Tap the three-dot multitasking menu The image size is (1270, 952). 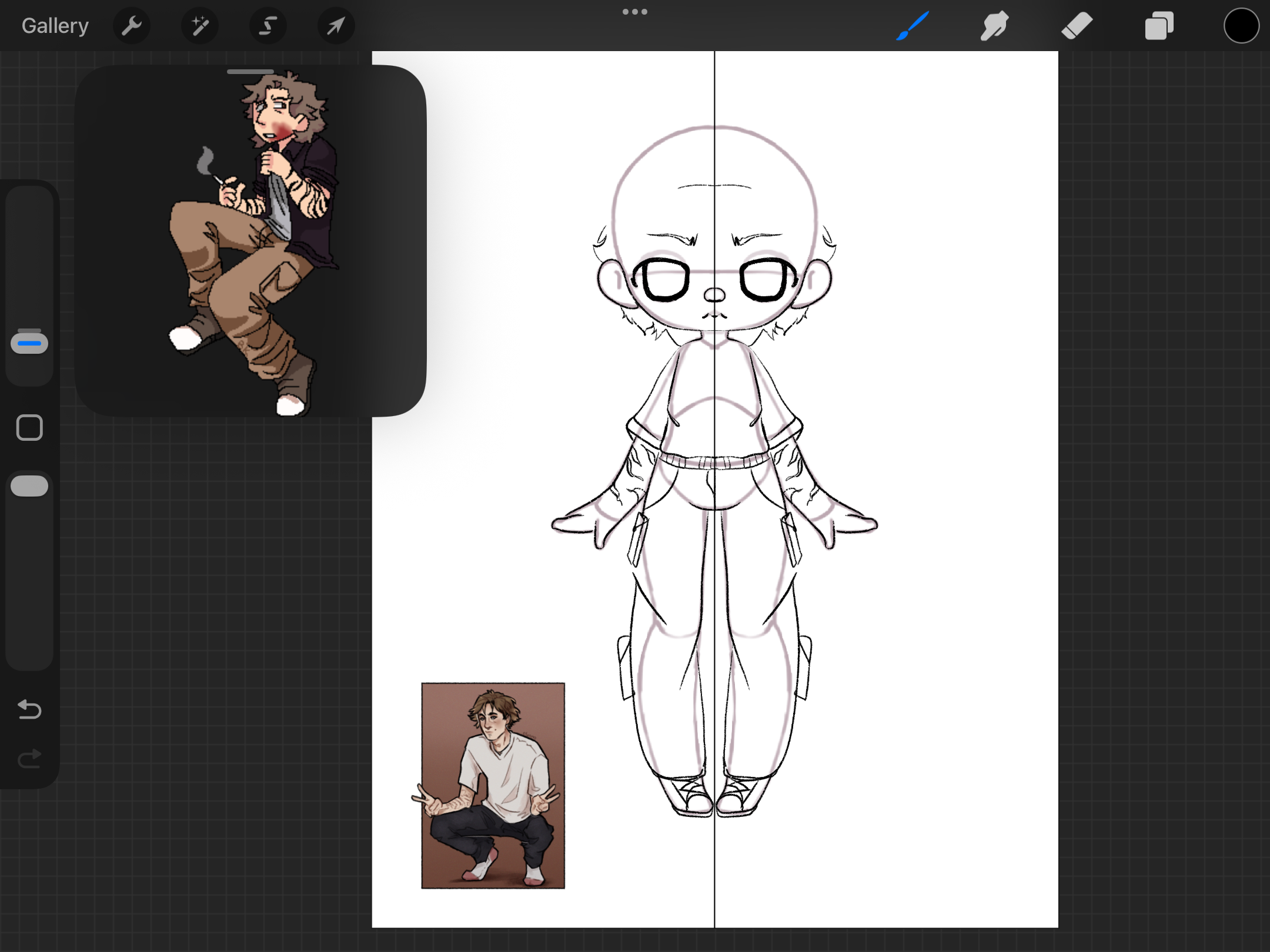point(635,12)
